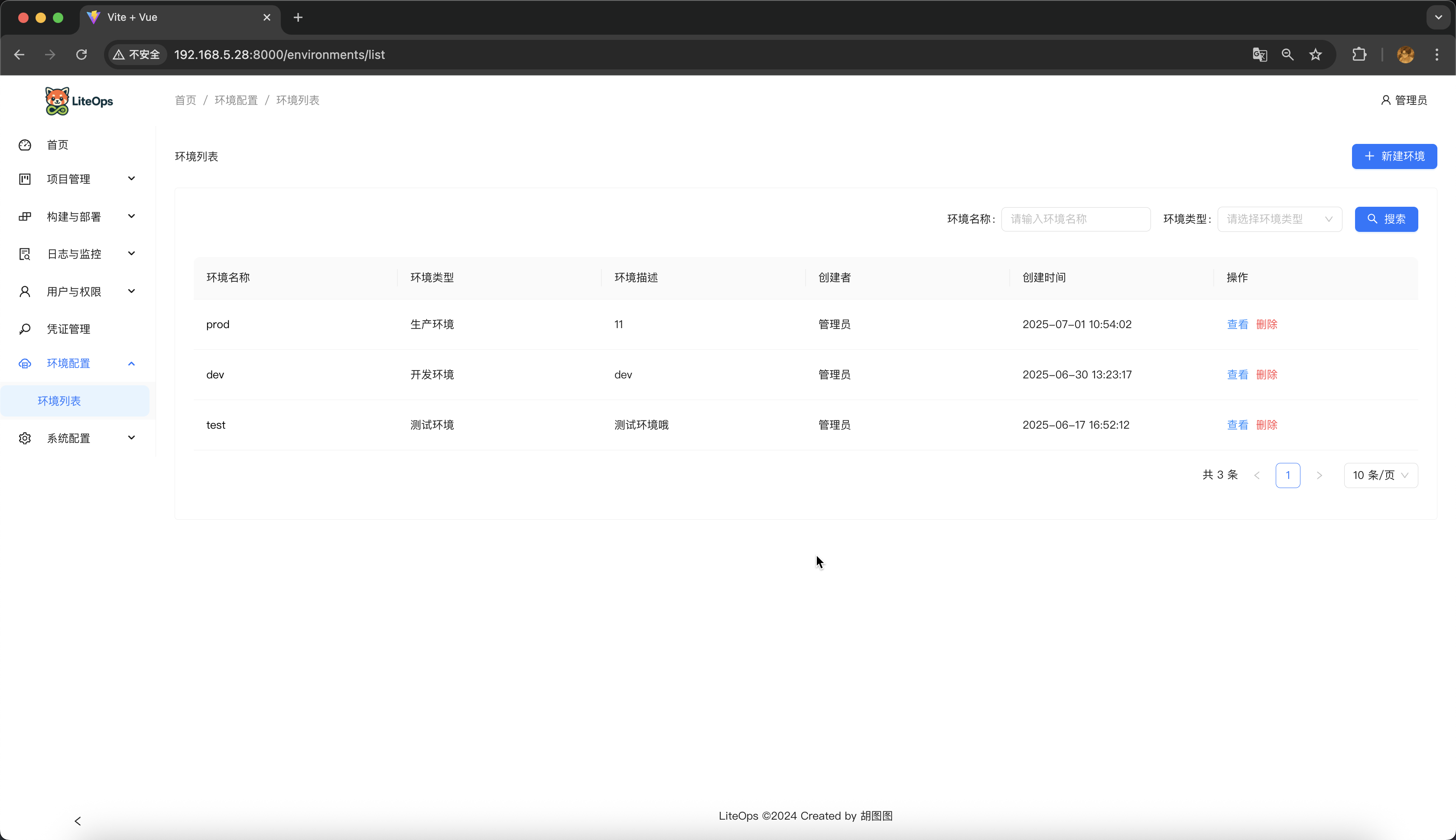
Task: Go to pagination page 1
Action: pos(1287,475)
